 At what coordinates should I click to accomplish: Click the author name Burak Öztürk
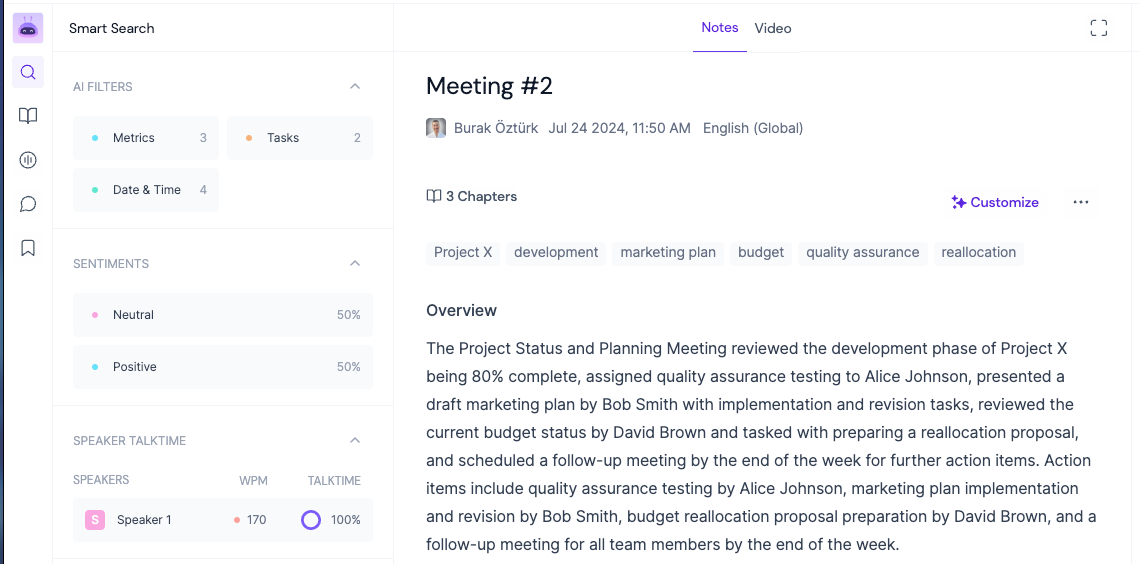[496, 128]
